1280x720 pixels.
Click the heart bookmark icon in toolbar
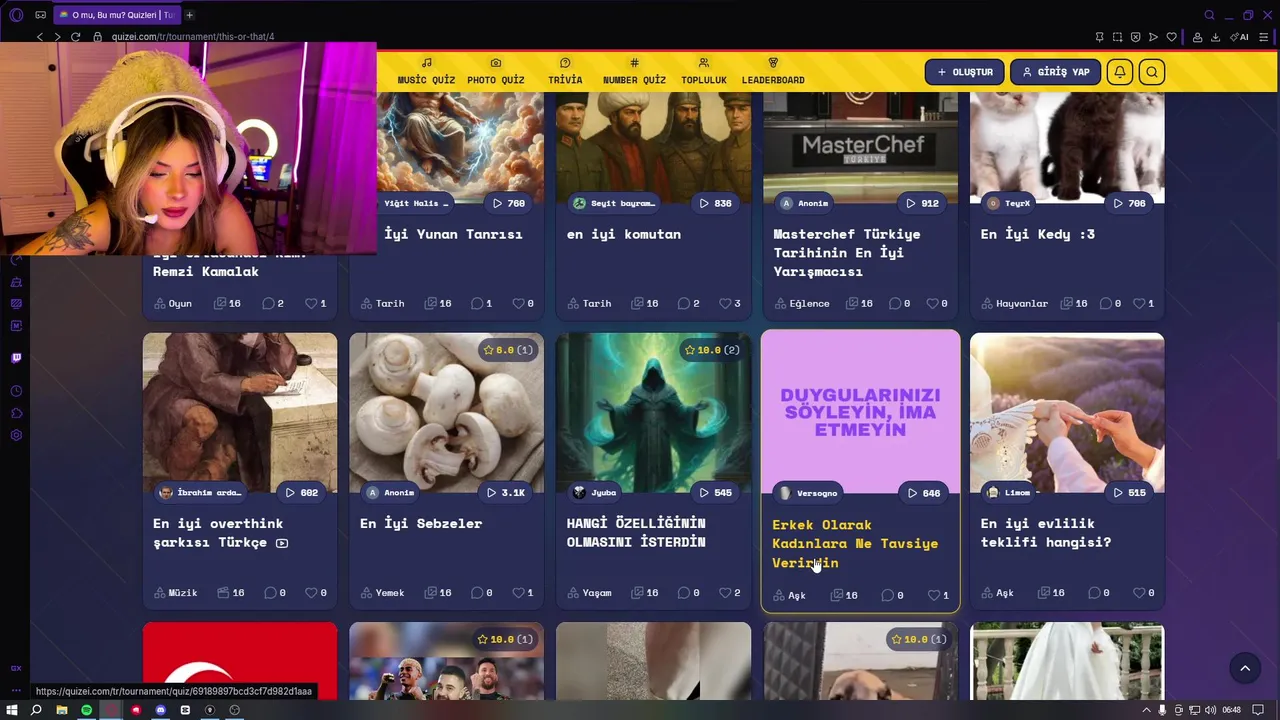tap(1171, 37)
